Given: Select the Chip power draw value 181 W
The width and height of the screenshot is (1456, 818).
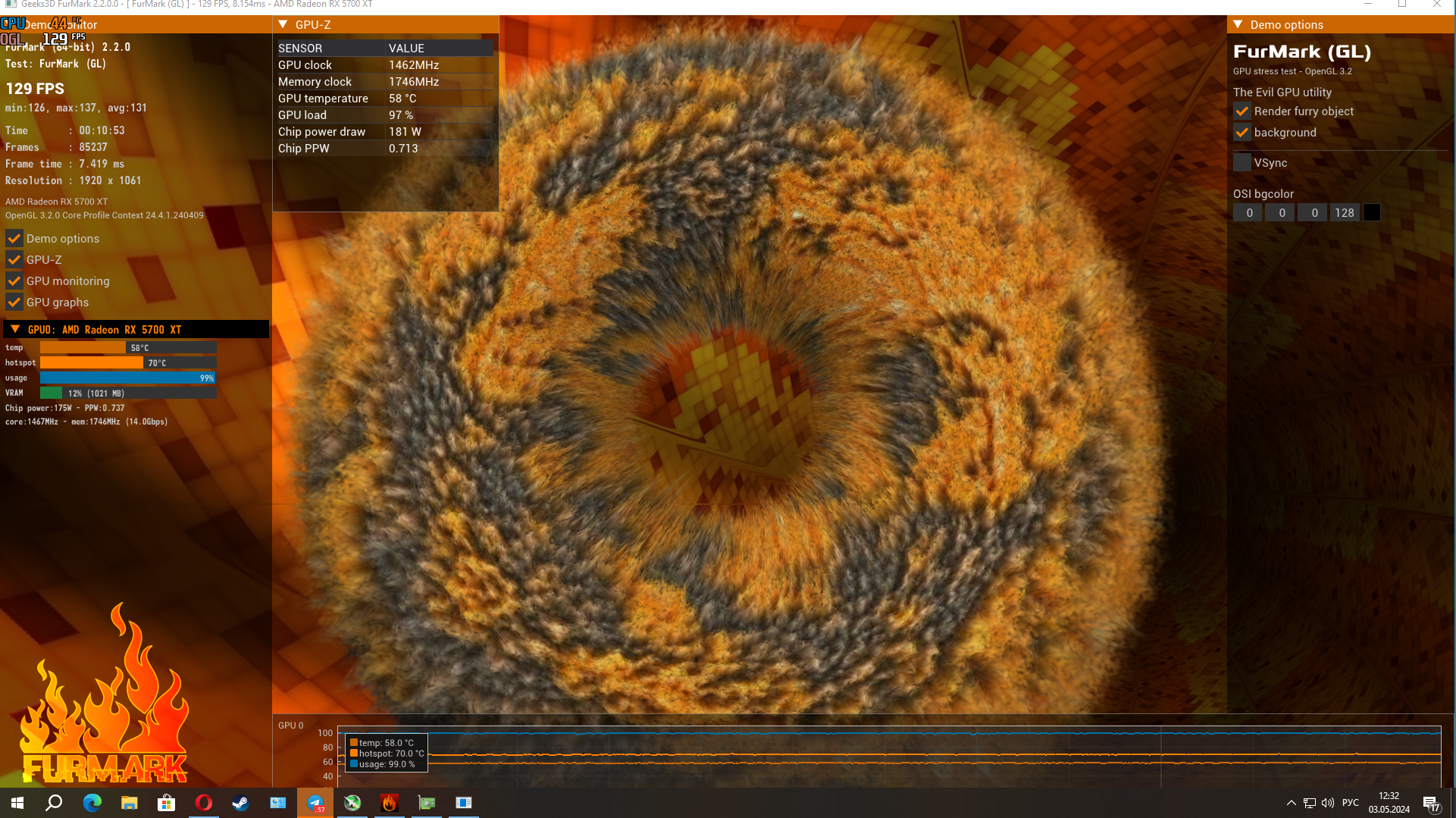Looking at the screenshot, I should [405, 132].
